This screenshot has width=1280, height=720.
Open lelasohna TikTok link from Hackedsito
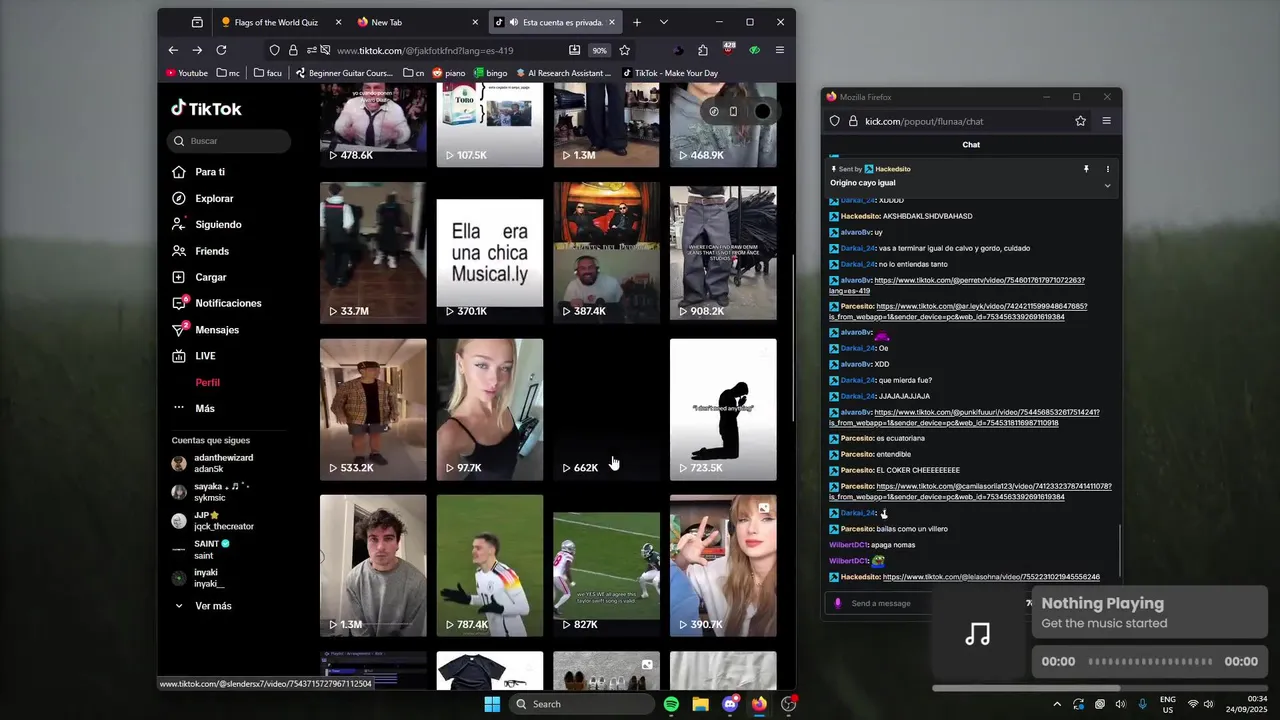pyautogui.click(x=991, y=577)
